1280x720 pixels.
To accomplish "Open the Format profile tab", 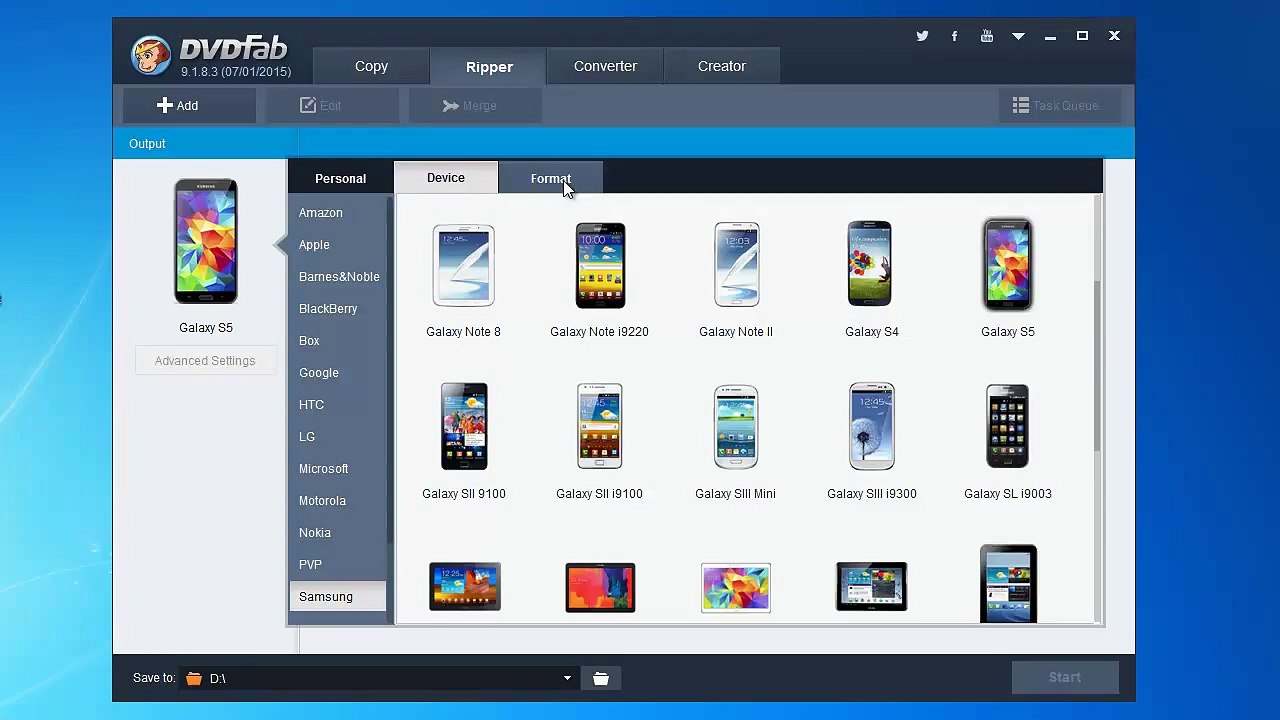I will pos(551,178).
